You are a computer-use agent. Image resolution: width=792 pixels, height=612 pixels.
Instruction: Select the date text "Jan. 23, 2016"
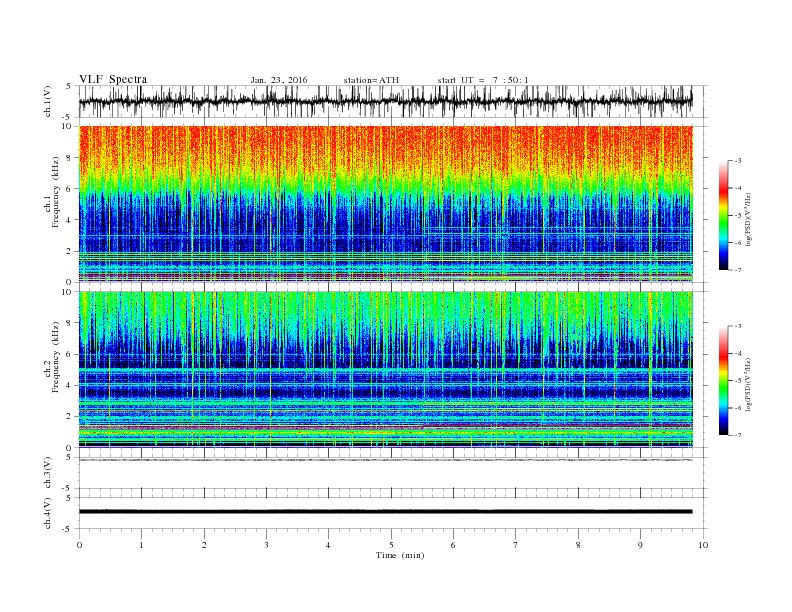[x=279, y=80]
